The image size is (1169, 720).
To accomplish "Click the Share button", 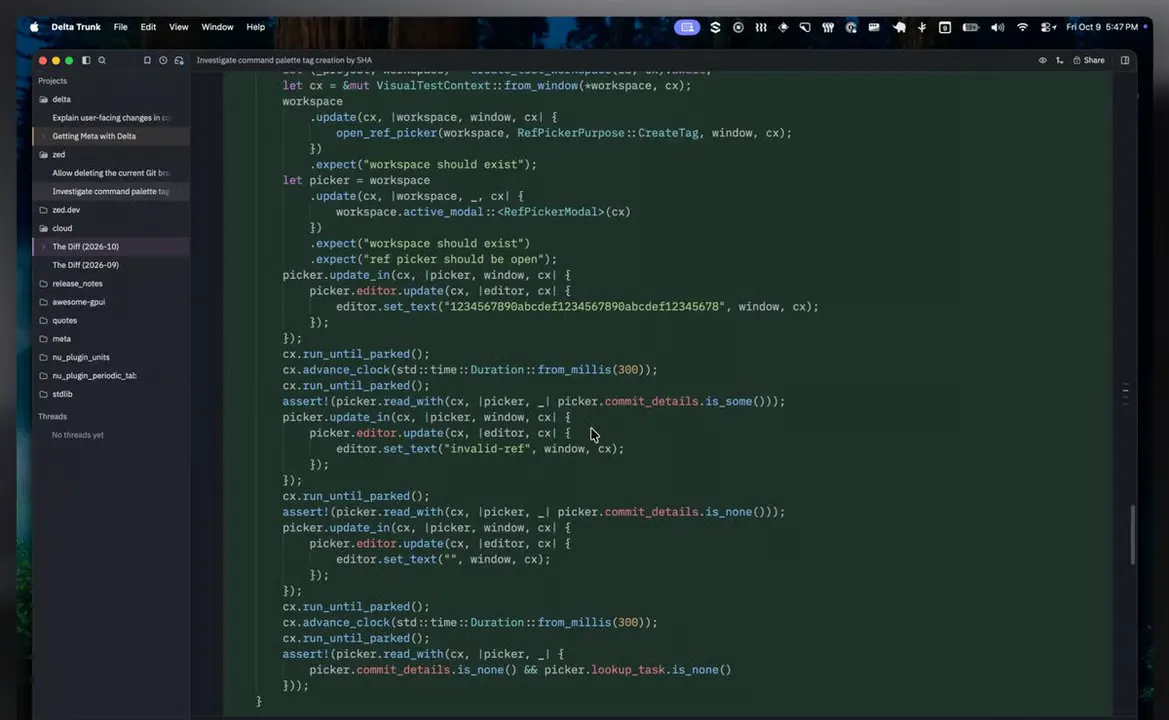I will point(1088,60).
